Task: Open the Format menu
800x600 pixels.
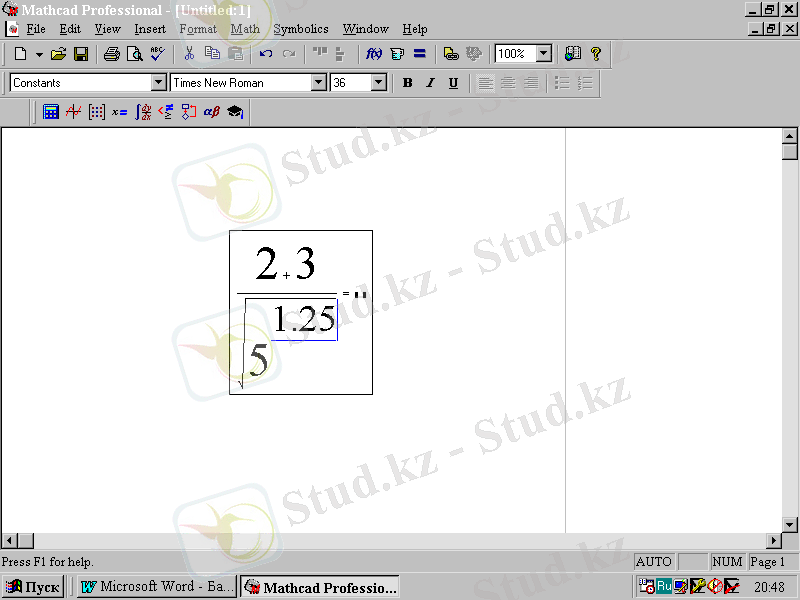Action: [198, 29]
